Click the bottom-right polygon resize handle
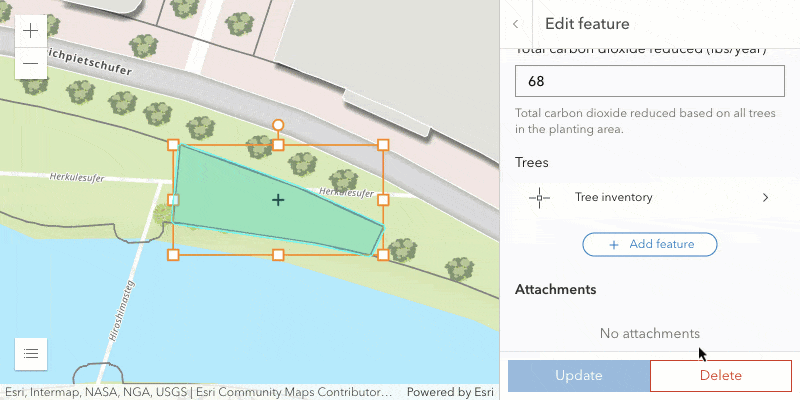Screen dimensions: 800x400 [x=383, y=255]
